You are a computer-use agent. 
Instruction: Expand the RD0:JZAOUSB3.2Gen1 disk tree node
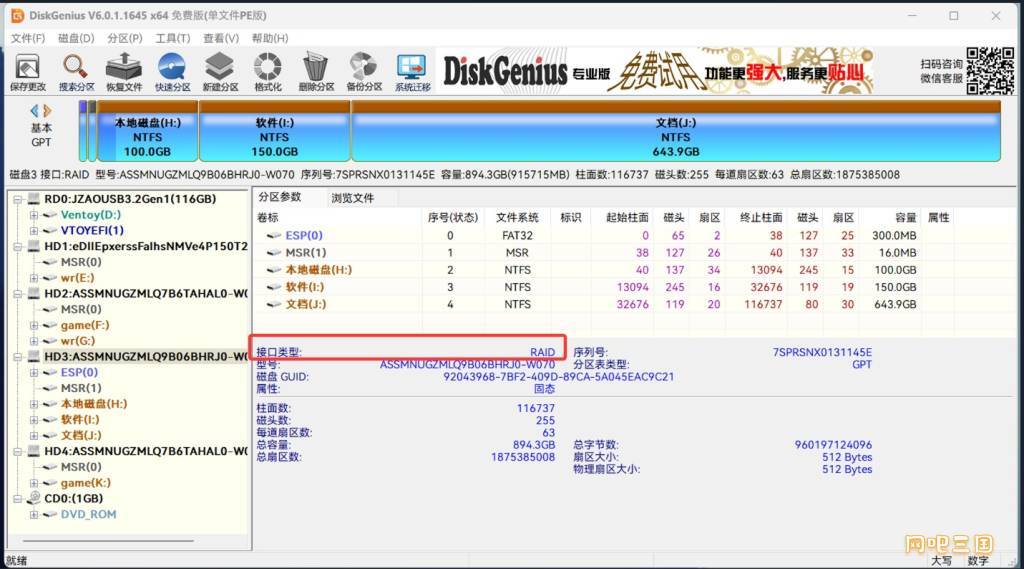coord(19,199)
